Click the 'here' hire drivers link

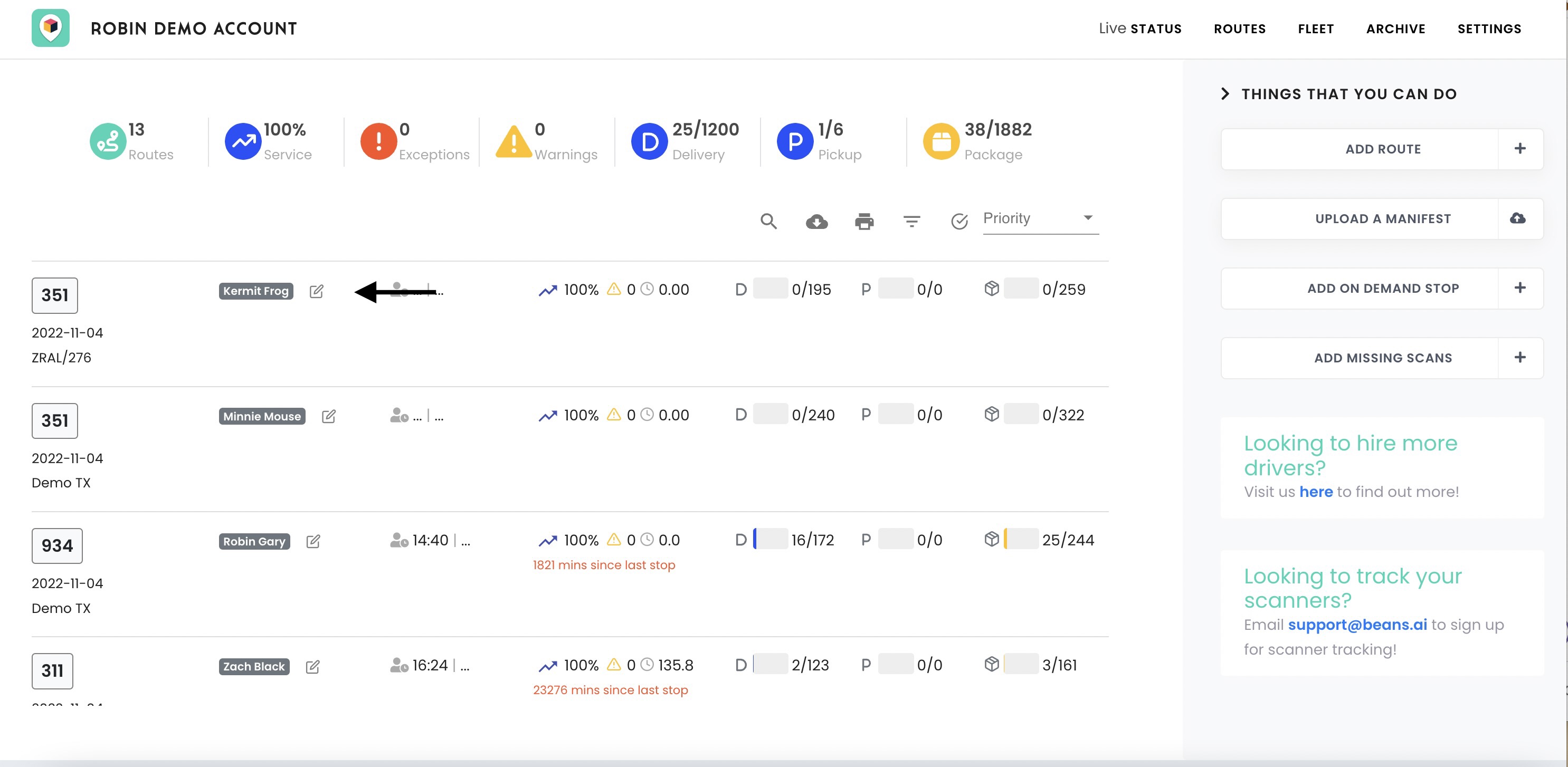point(1315,492)
